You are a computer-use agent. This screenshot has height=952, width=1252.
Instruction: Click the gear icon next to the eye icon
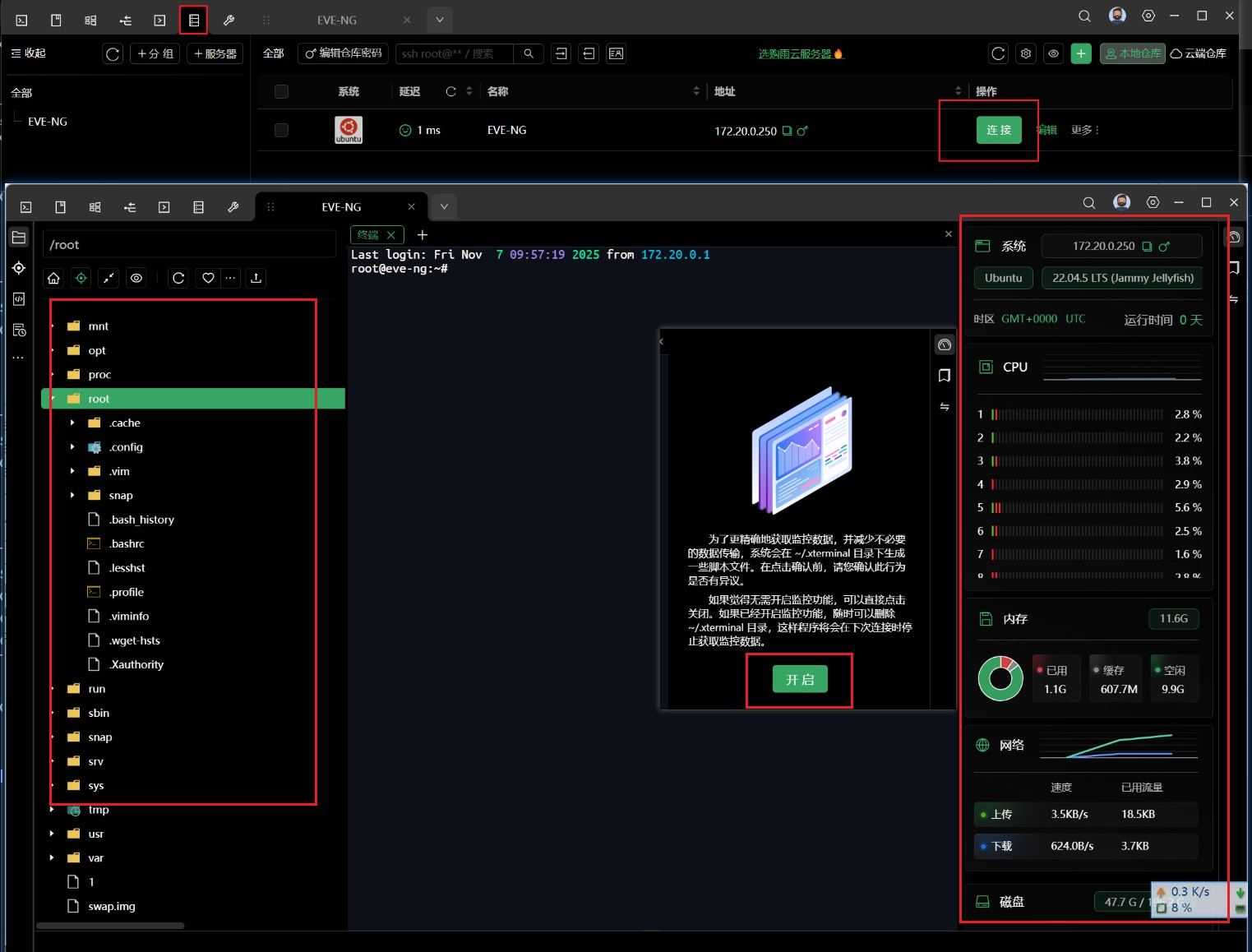pyautogui.click(x=1026, y=53)
